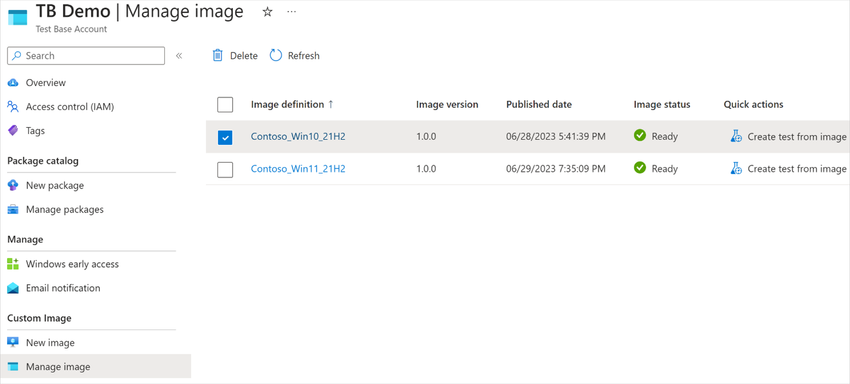Image resolution: width=850 pixels, height=384 pixels.
Task: Focus the sidebar Search input field
Action: point(86,56)
